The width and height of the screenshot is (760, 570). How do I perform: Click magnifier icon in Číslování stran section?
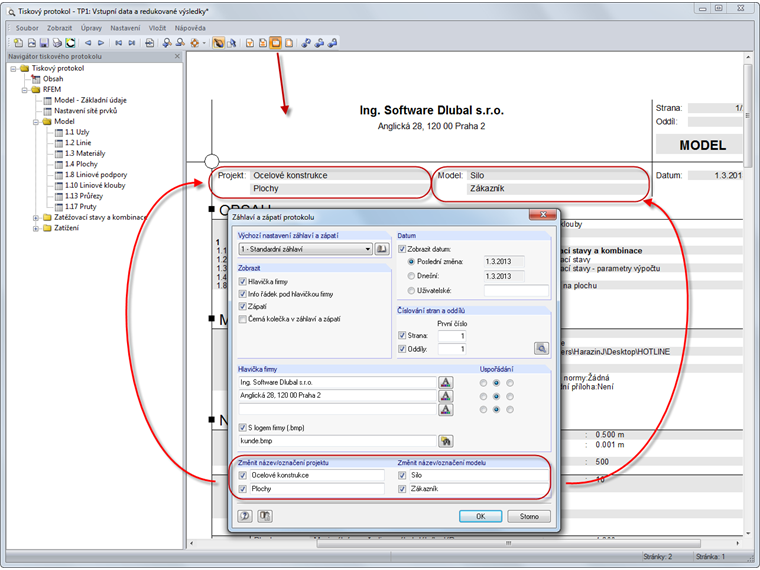pos(541,348)
